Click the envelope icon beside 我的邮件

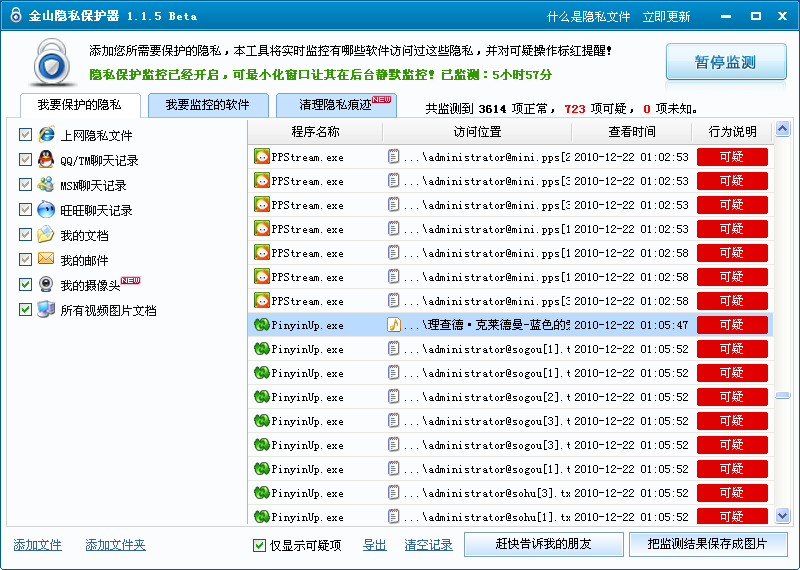[x=46, y=259]
